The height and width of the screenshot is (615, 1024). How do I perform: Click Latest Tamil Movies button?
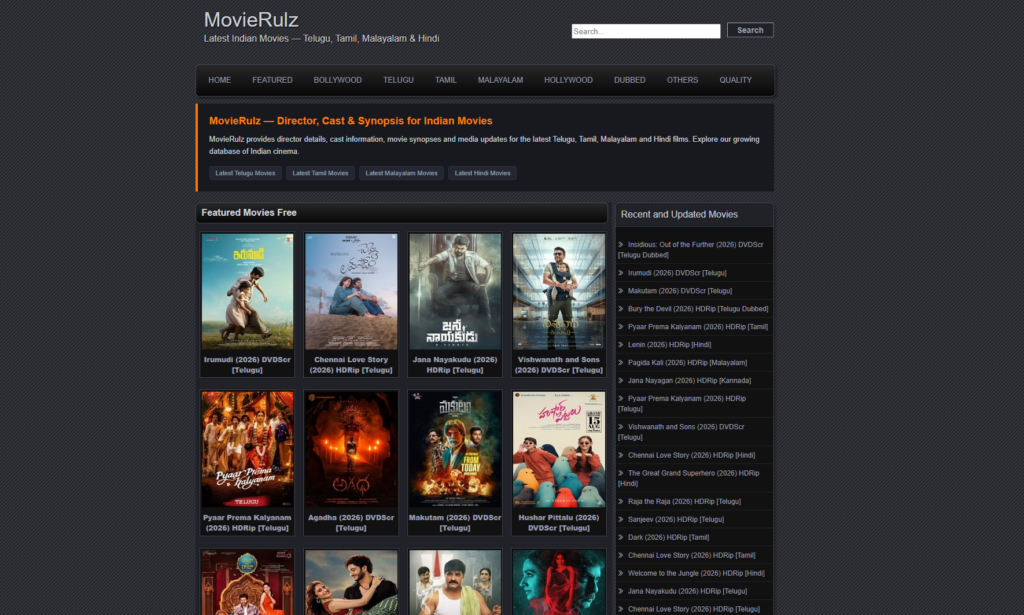tap(320, 173)
